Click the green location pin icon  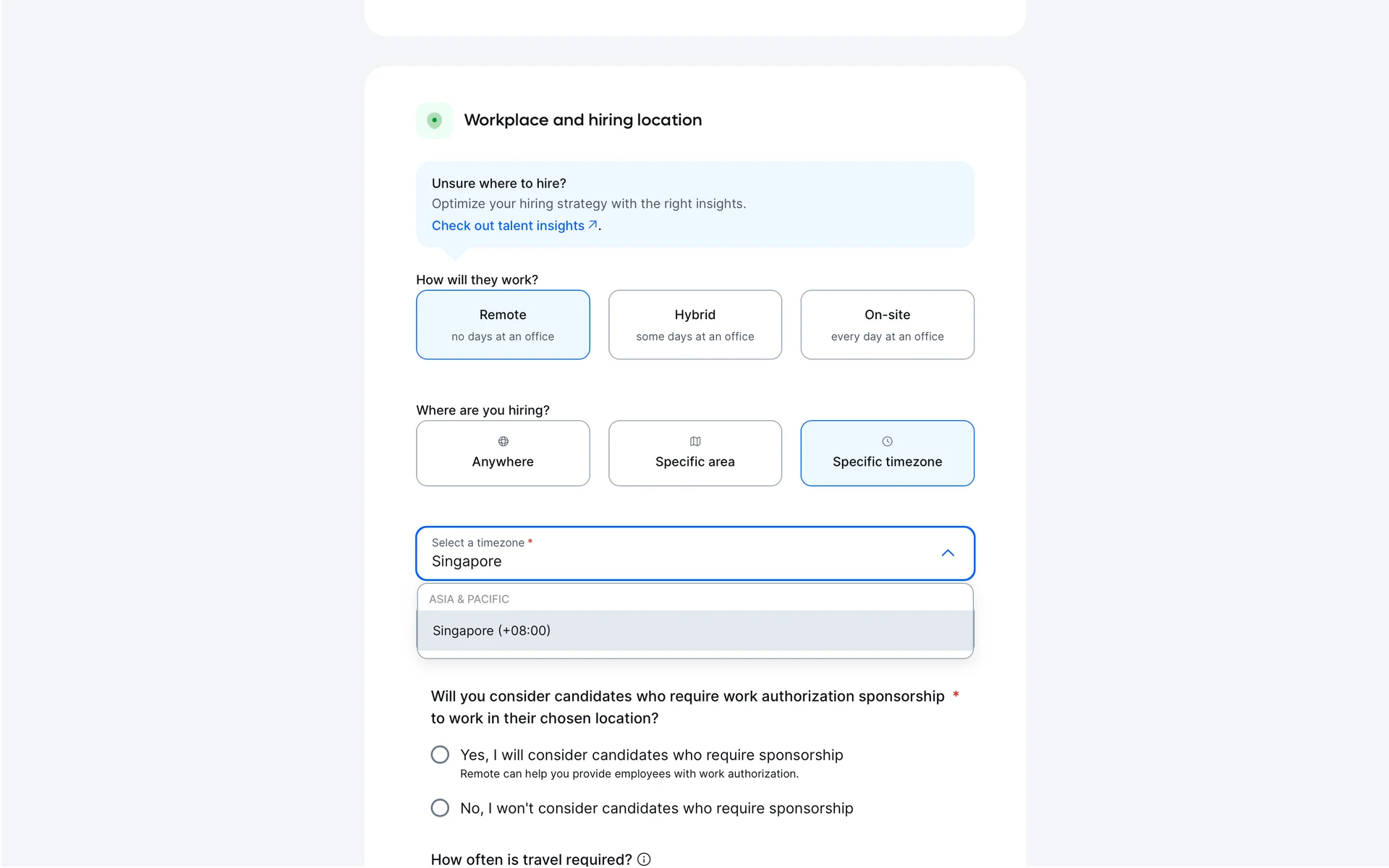[x=434, y=120]
